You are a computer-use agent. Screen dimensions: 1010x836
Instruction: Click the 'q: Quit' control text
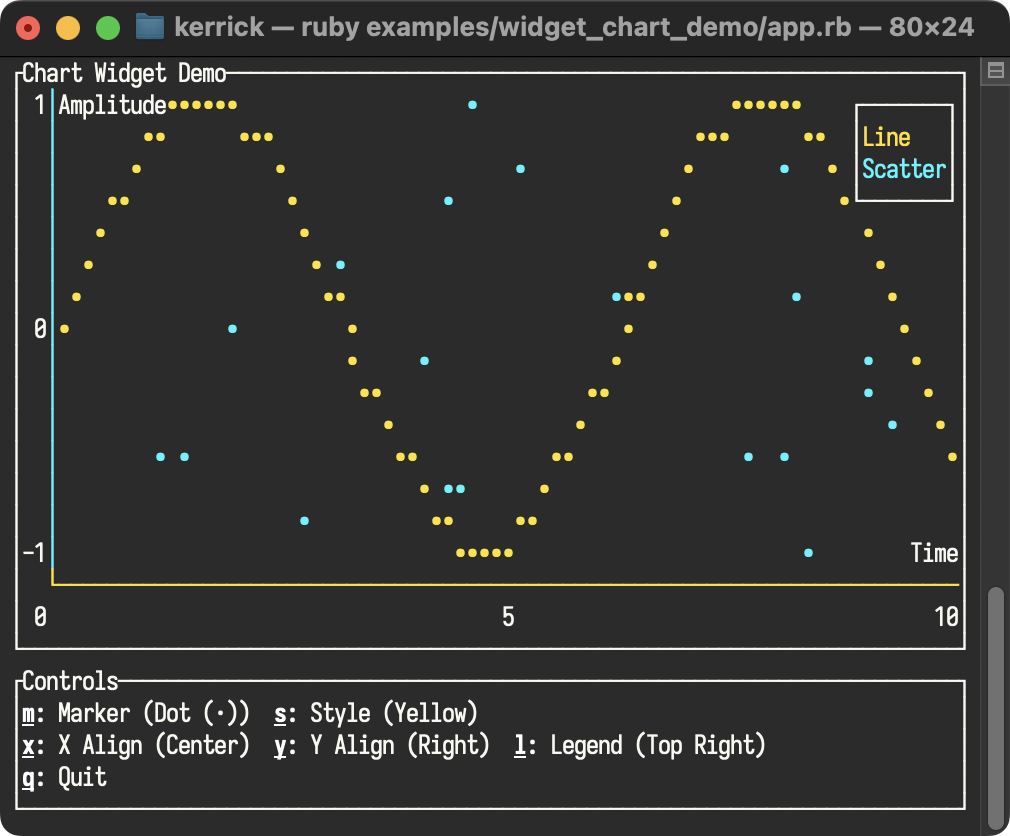pos(64,777)
